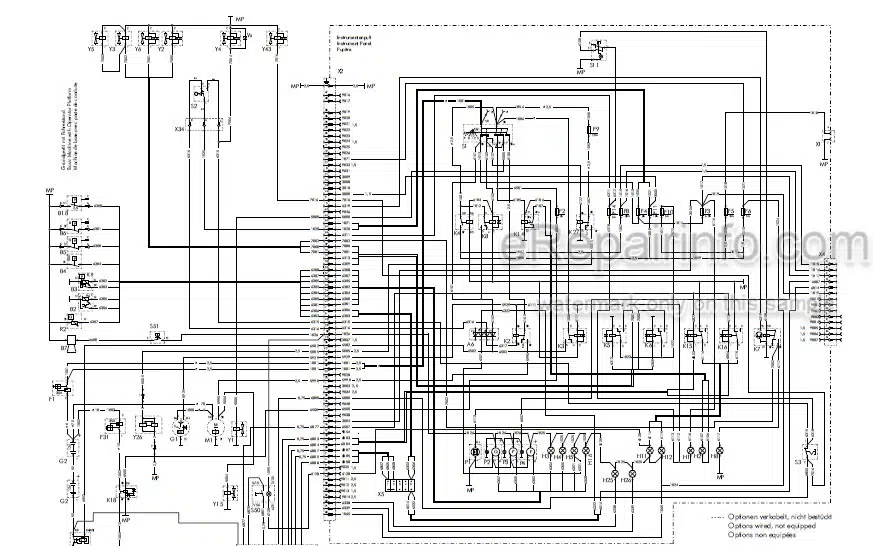Click the H11 indicator lamp symbol
The image size is (873, 546).
[x=650, y=450]
